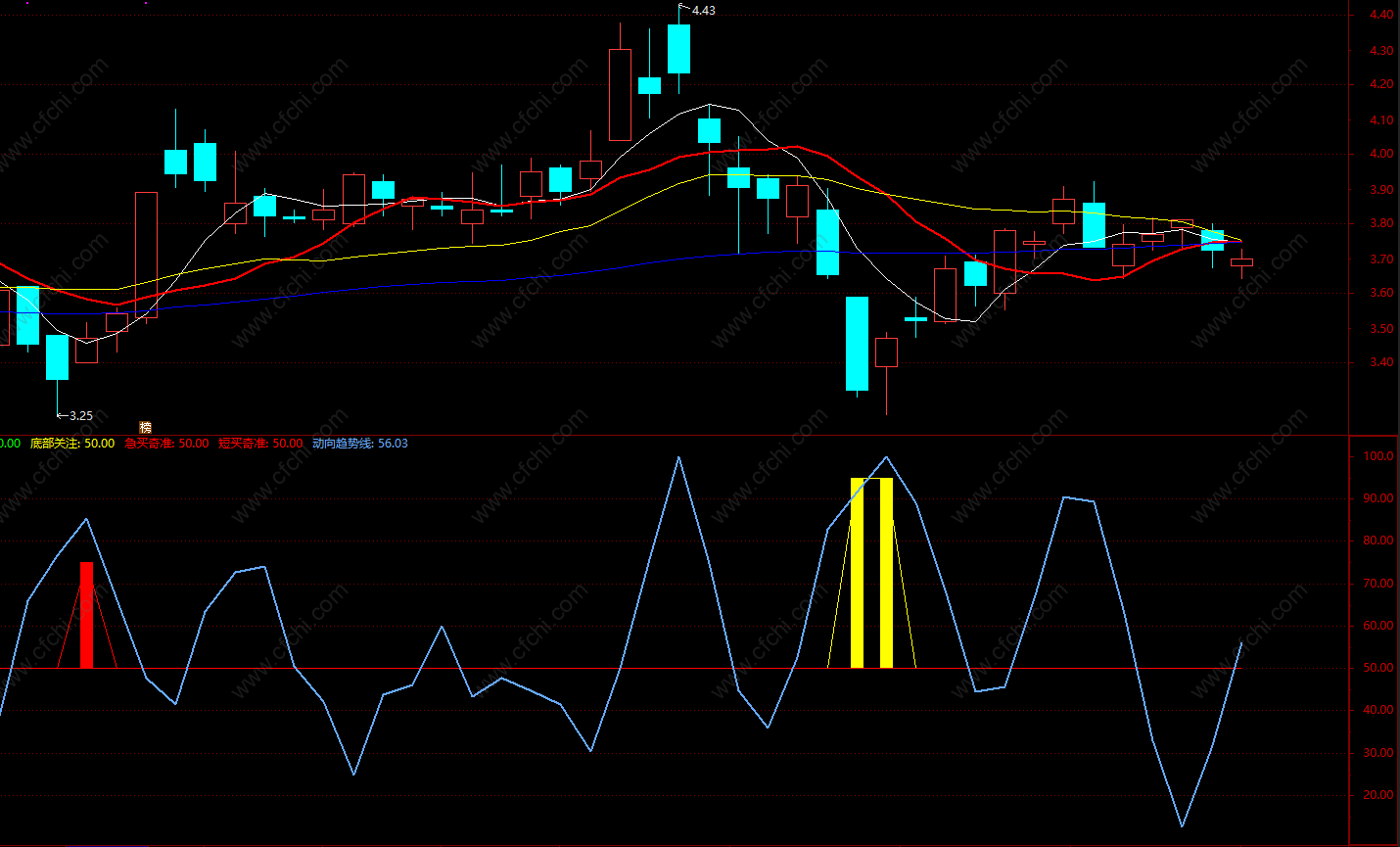Image resolution: width=1400 pixels, height=847 pixels.
Task: Click the cyan candlestick at the 3.25 low
Action: (57, 357)
